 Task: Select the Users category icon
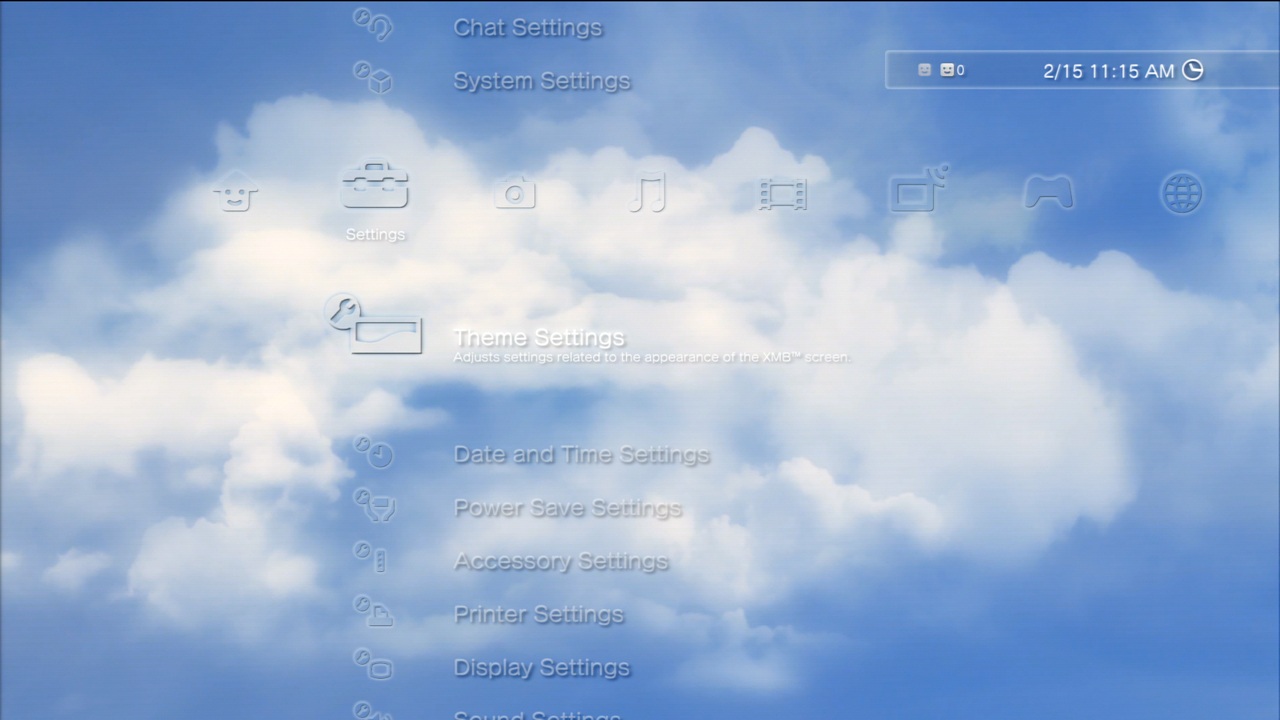click(x=236, y=190)
